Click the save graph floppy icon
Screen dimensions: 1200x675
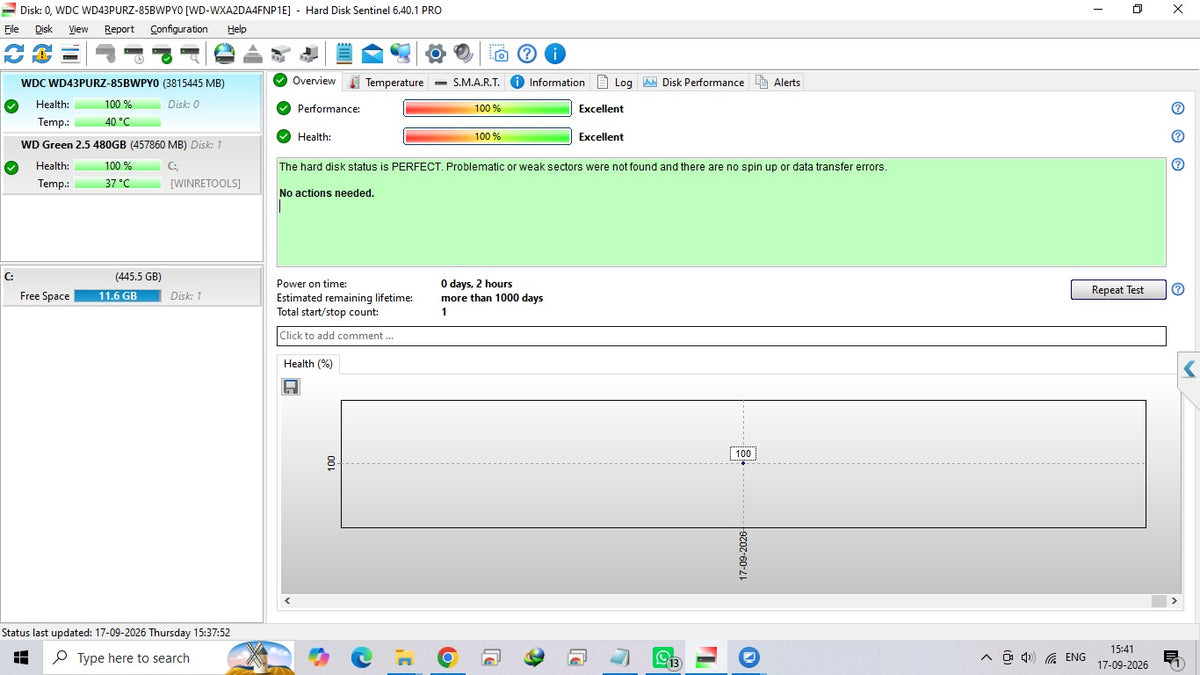[291, 386]
